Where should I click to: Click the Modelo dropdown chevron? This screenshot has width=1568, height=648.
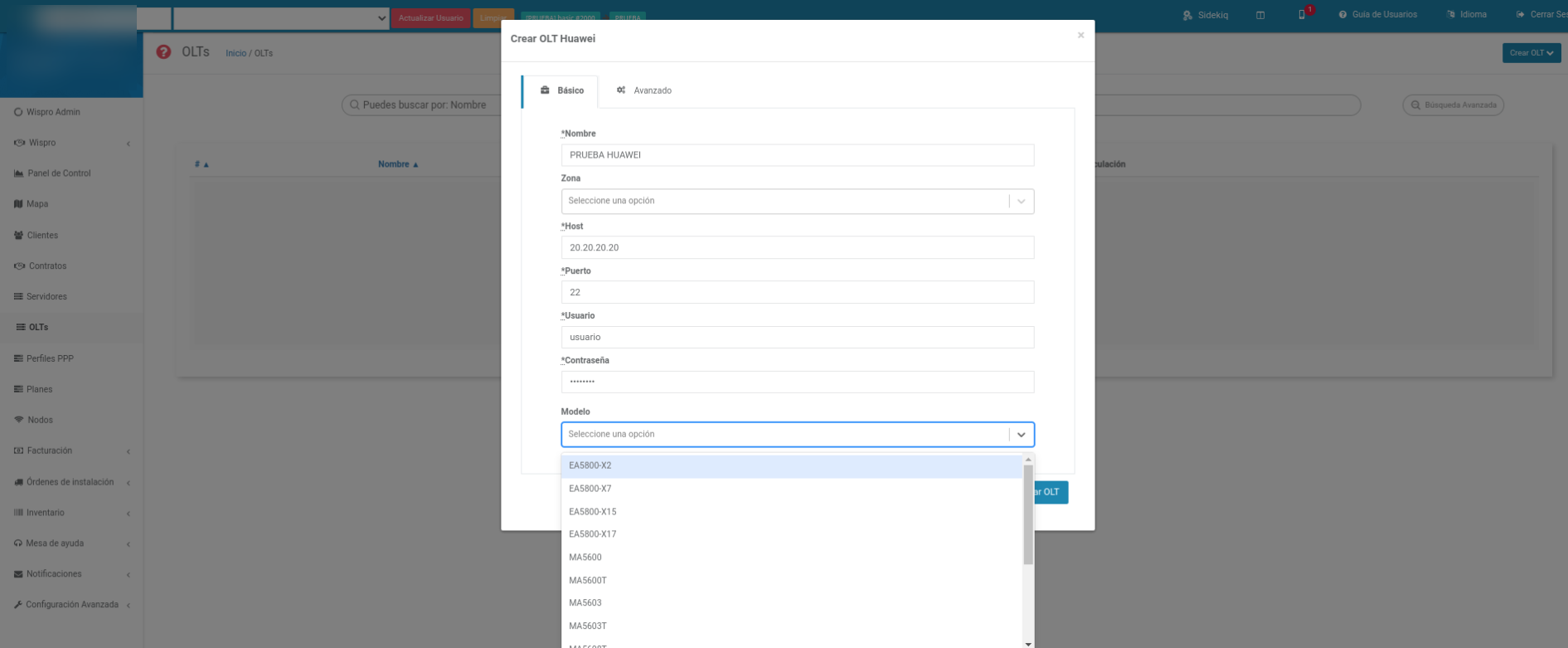pos(1022,435)
